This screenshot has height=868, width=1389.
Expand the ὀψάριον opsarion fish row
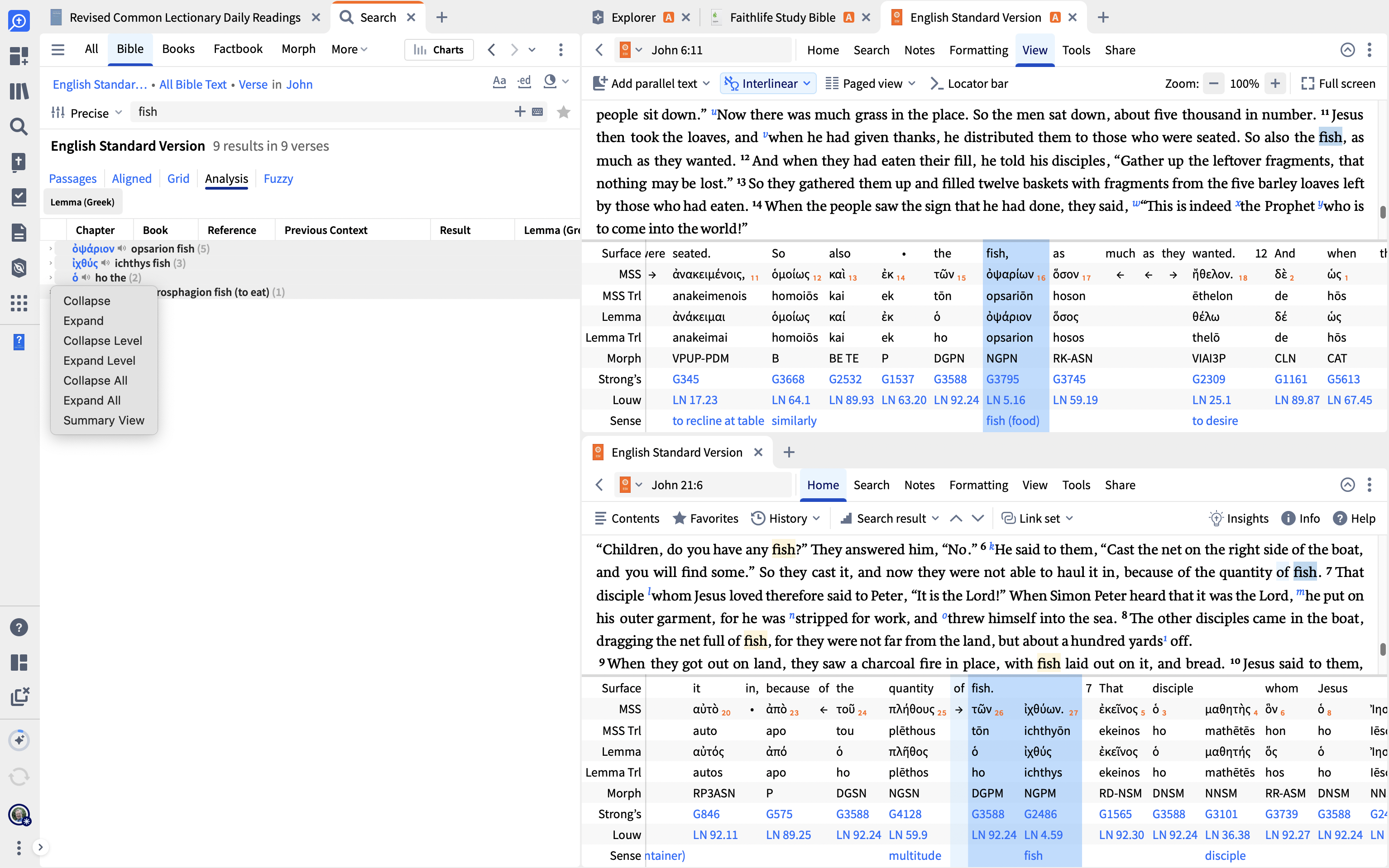coord(51,248)
